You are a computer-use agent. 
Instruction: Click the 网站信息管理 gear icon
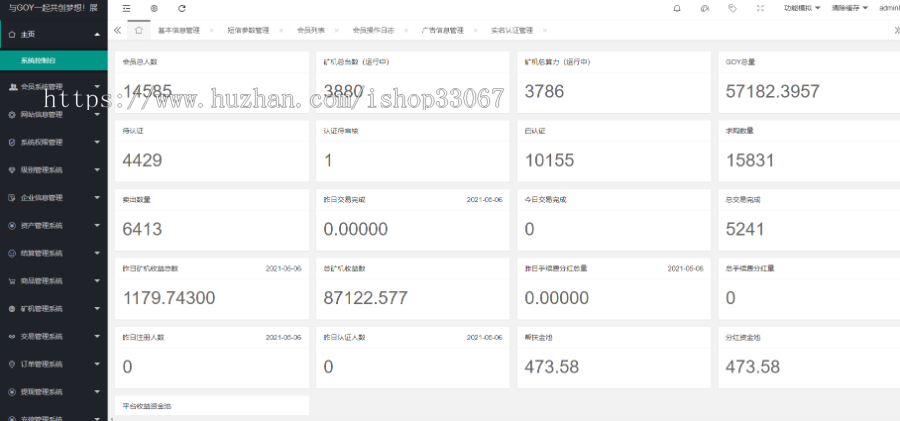coord(13,115)
